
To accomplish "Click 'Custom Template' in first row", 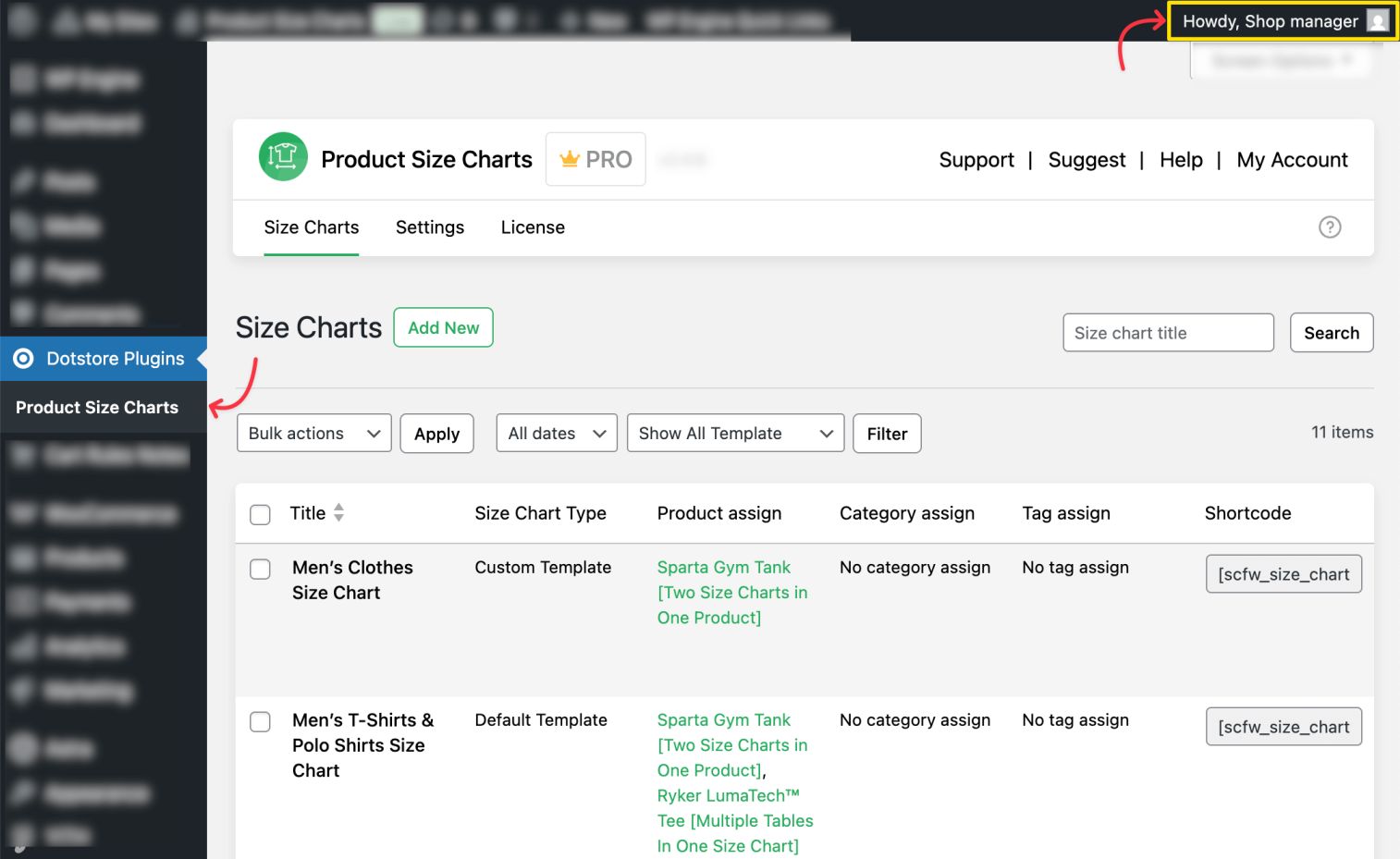I will (x=543, y=568).
